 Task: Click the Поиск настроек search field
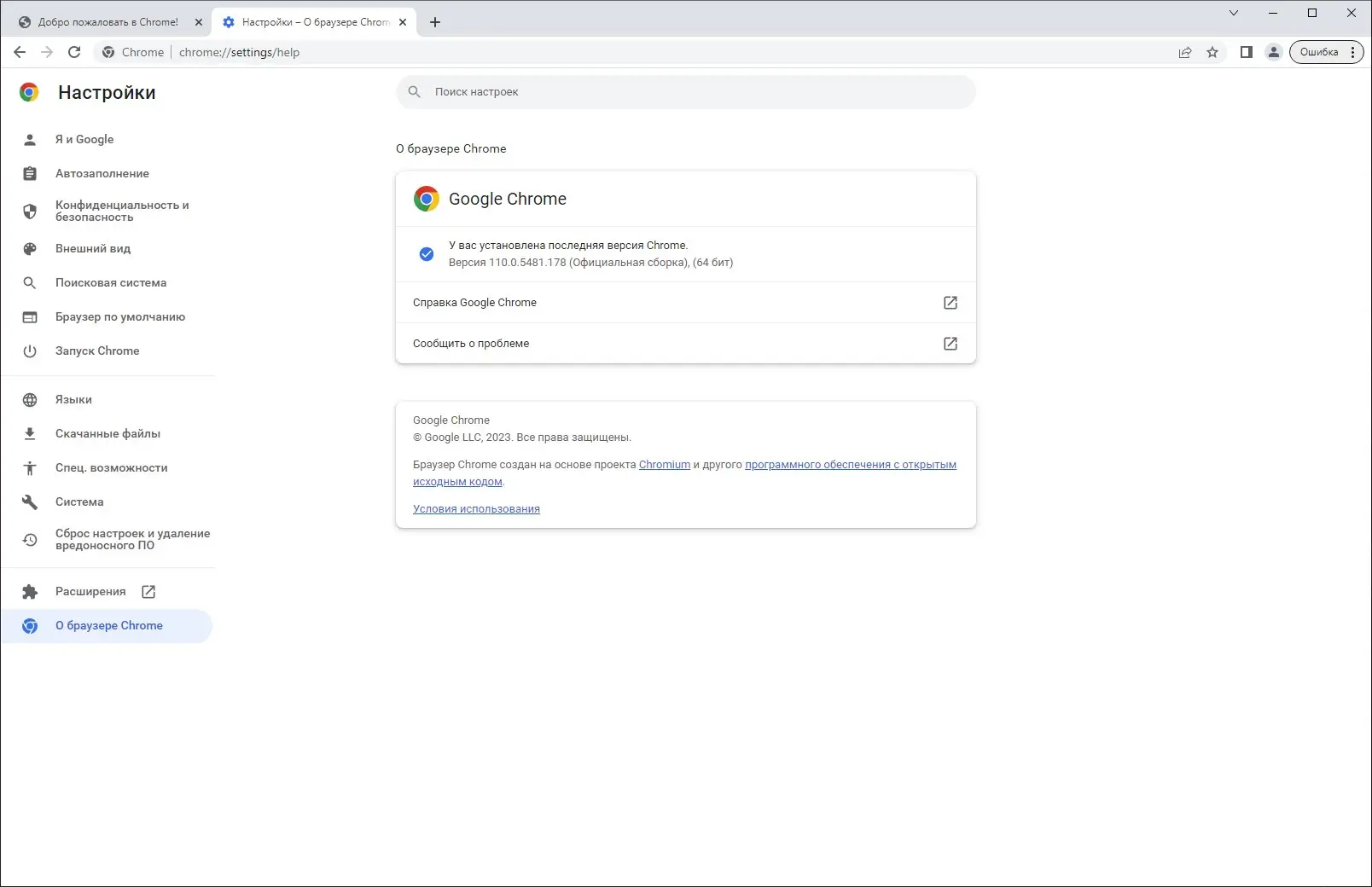pyautogui.click(x=685, y=92)
